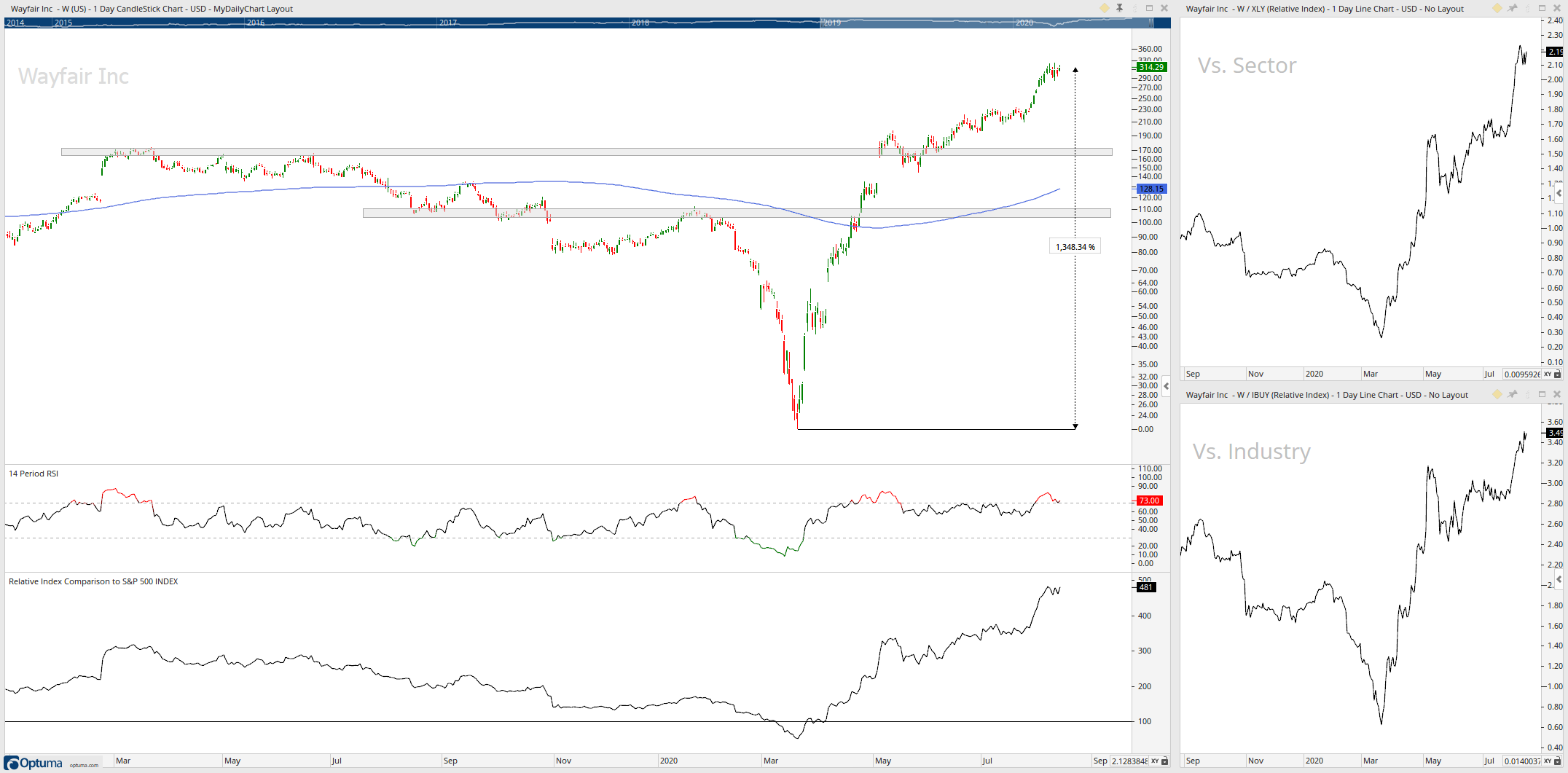Click the 2.1283848 scale value field in the main chart
1568x773 pixels.
pyautogui.click(x=1129, y=761)
